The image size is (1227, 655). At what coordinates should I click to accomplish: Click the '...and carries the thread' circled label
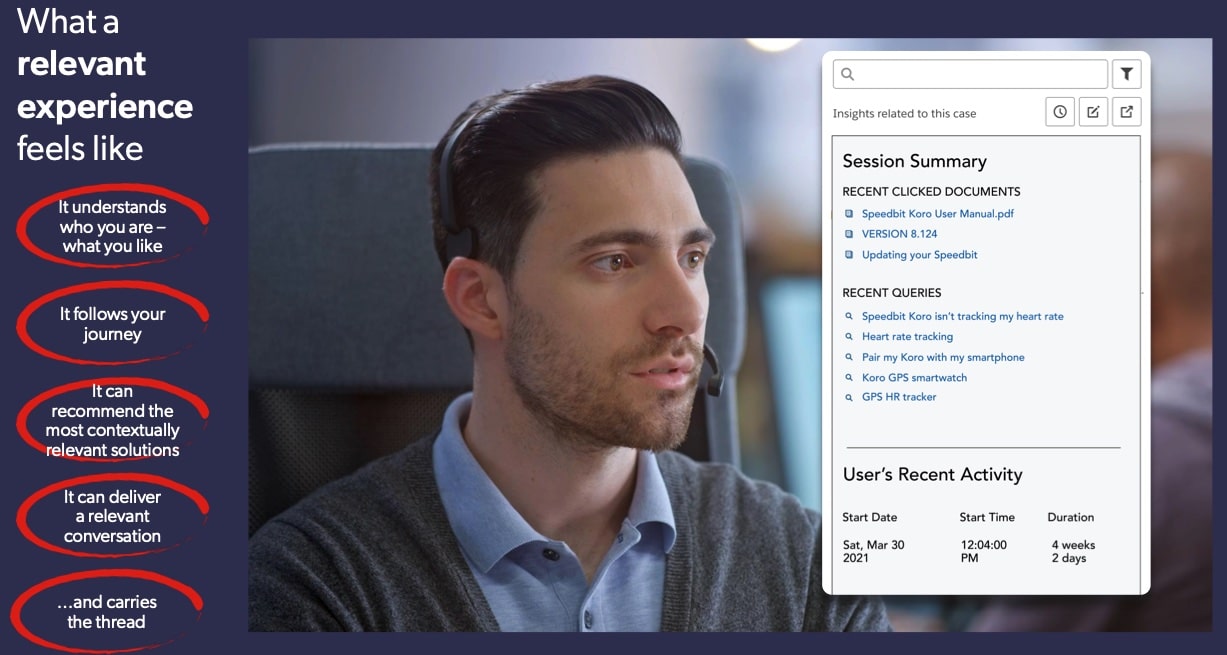click(x=107, y=612)
